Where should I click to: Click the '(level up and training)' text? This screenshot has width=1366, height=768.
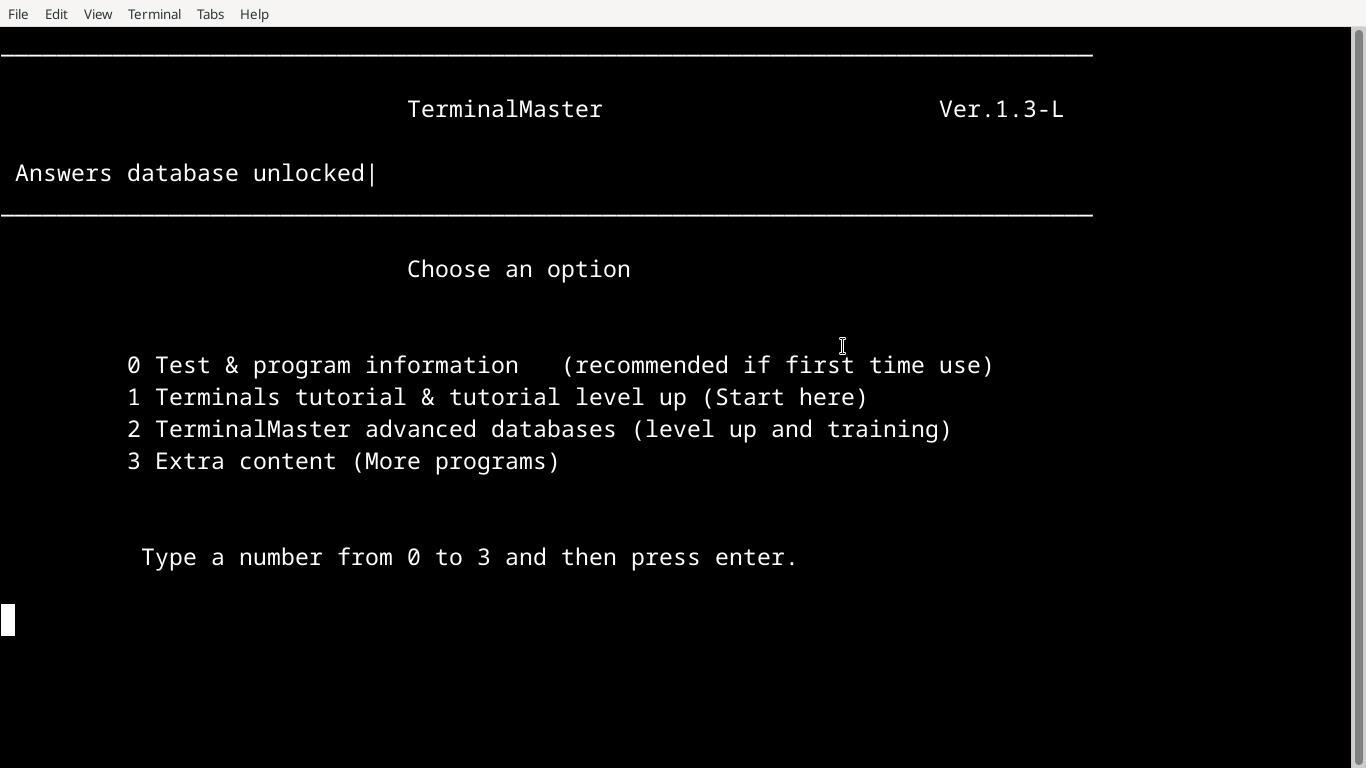tap(792, 429)
